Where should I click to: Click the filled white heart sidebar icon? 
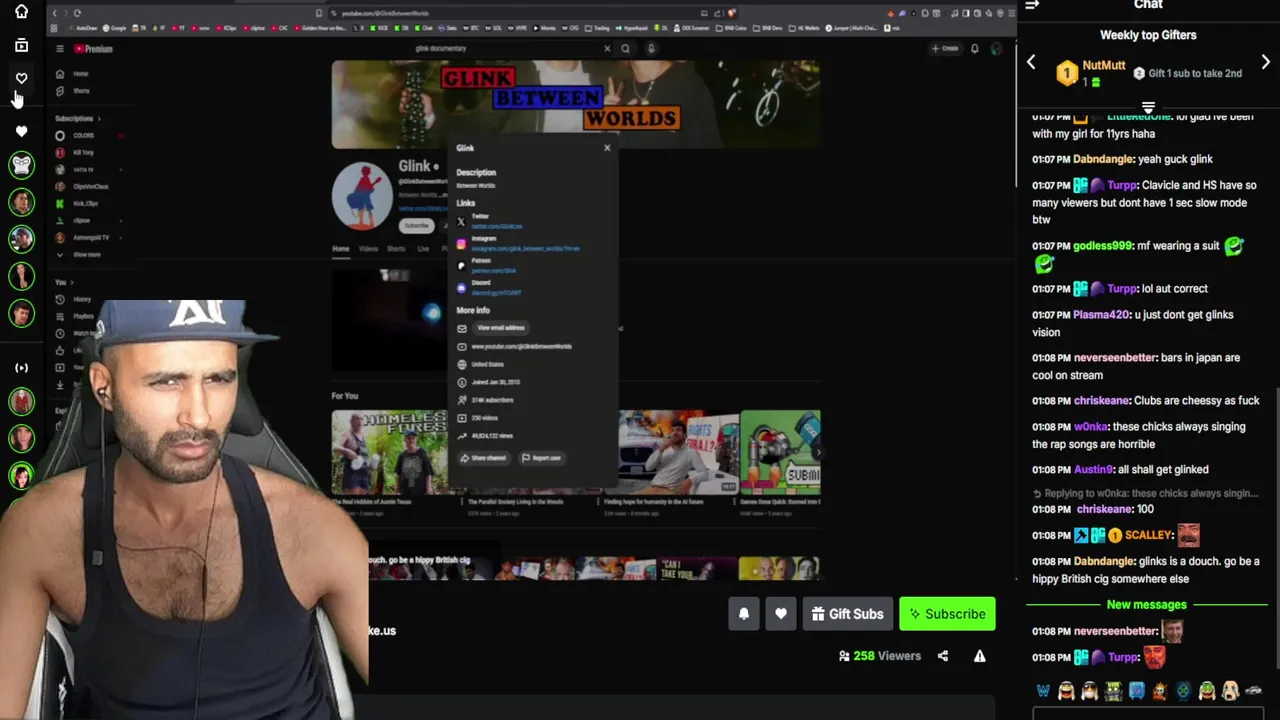(21, 131)
